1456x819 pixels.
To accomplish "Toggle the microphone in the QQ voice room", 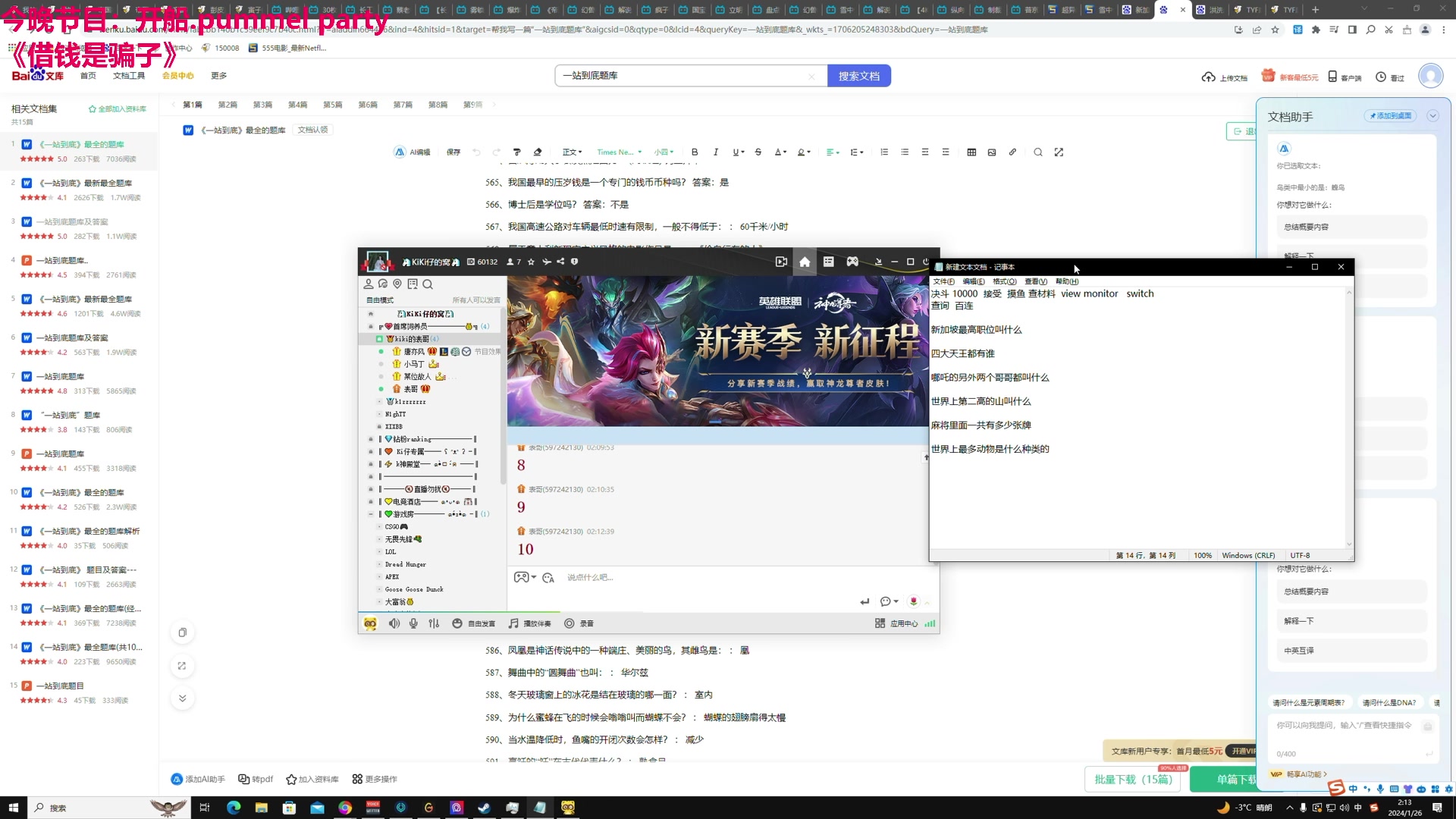I will click(x=413, y=623).
